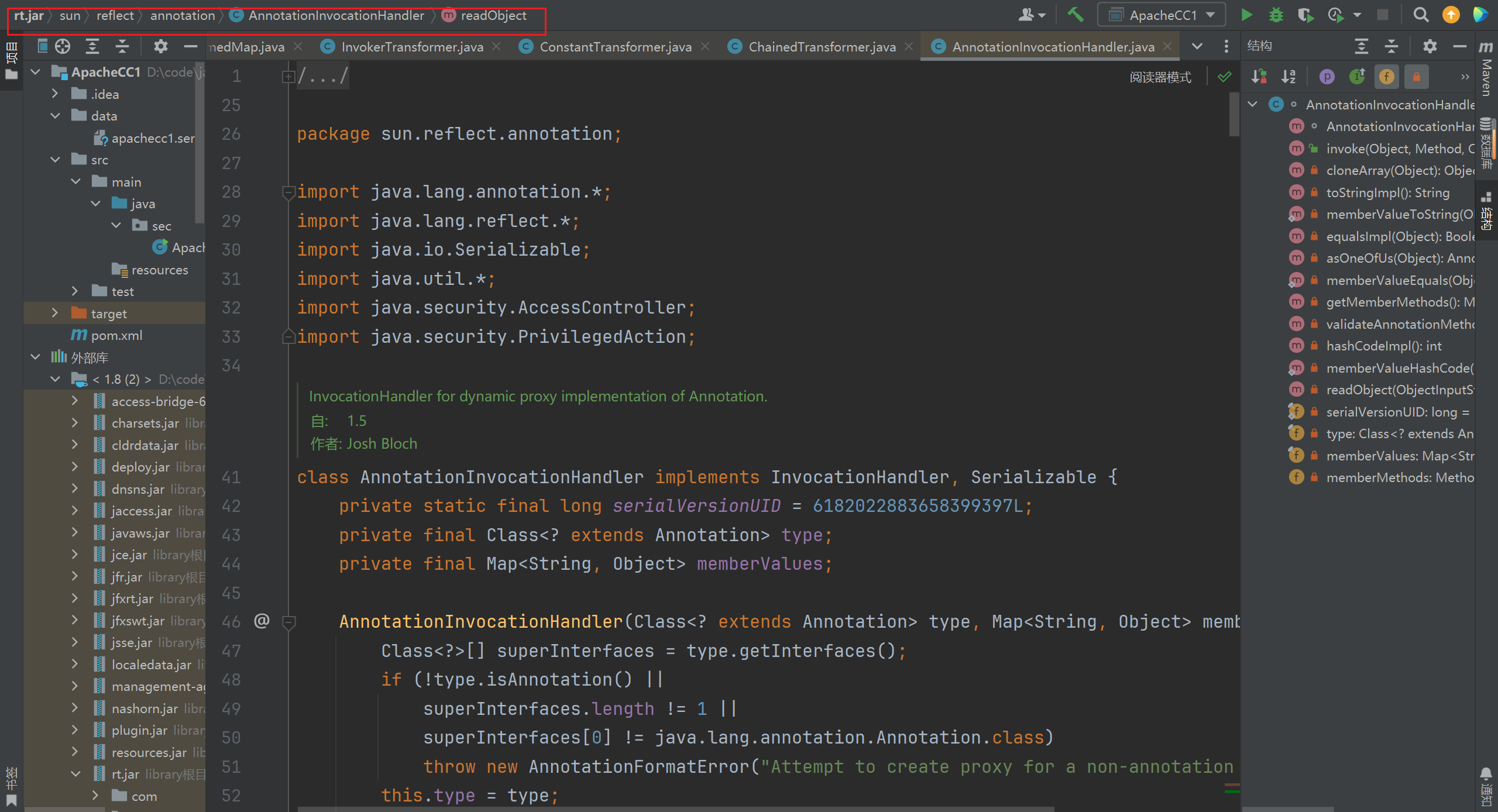Expand the target folder
1498x812 pixels.
point(55,313)
